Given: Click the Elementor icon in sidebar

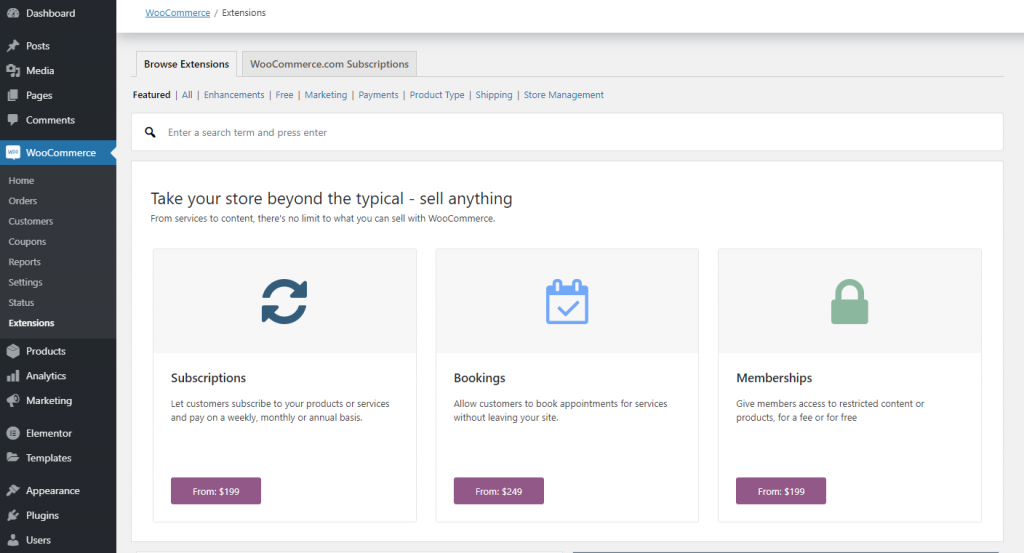Looking at the screenshot, I should pos(13,433).
